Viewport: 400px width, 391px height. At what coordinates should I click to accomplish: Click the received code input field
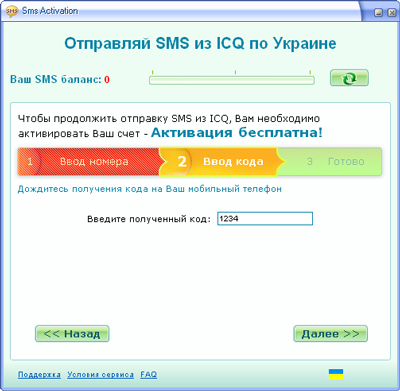pos(265,219)
